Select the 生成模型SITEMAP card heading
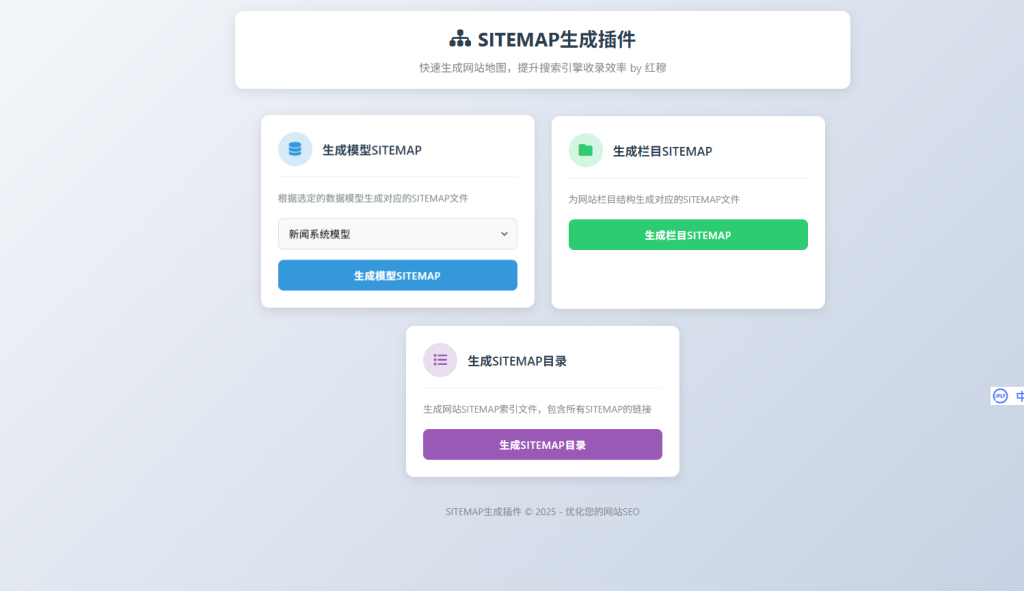1024x591 pixels. 372,150
